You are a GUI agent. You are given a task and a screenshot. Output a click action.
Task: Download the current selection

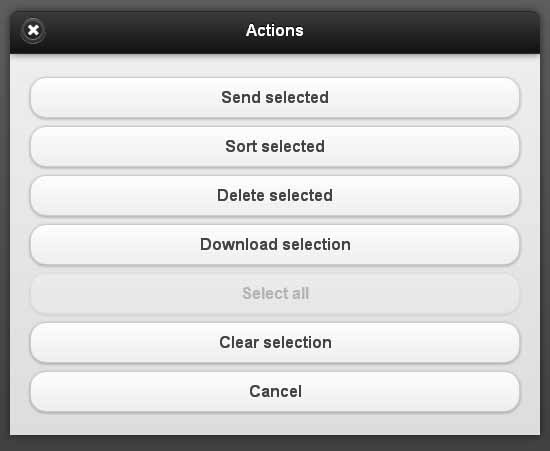[275, 245]
